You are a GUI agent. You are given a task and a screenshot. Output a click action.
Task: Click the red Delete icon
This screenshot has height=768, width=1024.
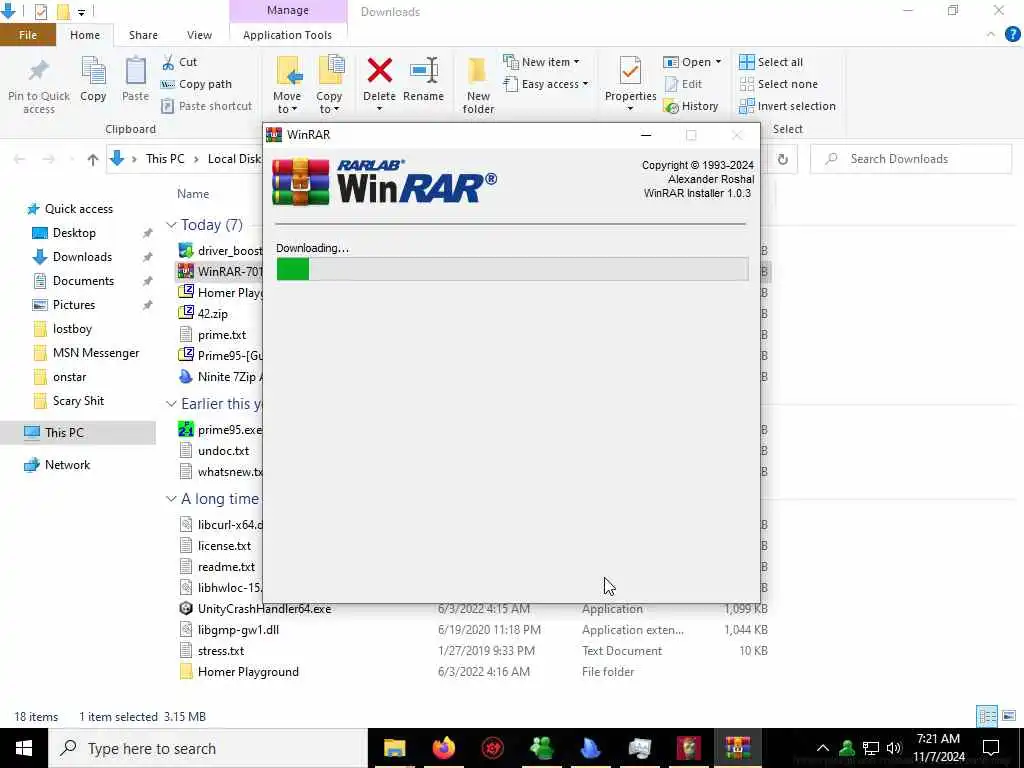379,71
